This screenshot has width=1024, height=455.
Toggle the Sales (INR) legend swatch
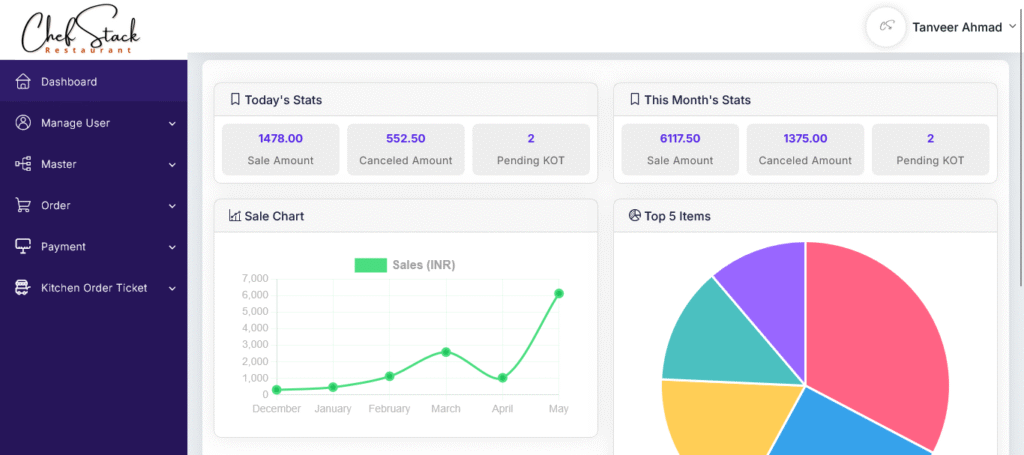point(370,265)
